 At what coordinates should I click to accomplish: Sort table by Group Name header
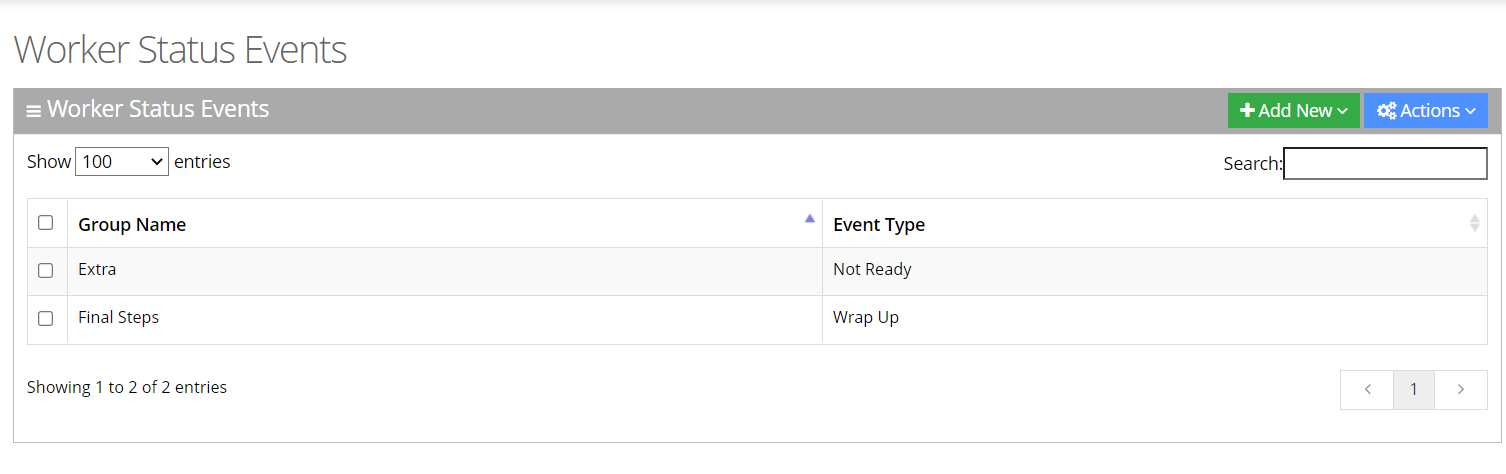132,225
